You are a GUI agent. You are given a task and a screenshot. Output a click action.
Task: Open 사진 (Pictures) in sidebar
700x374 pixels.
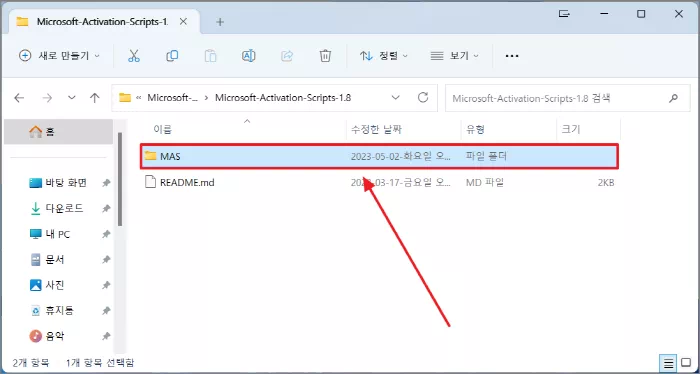[x=56, y=285]
